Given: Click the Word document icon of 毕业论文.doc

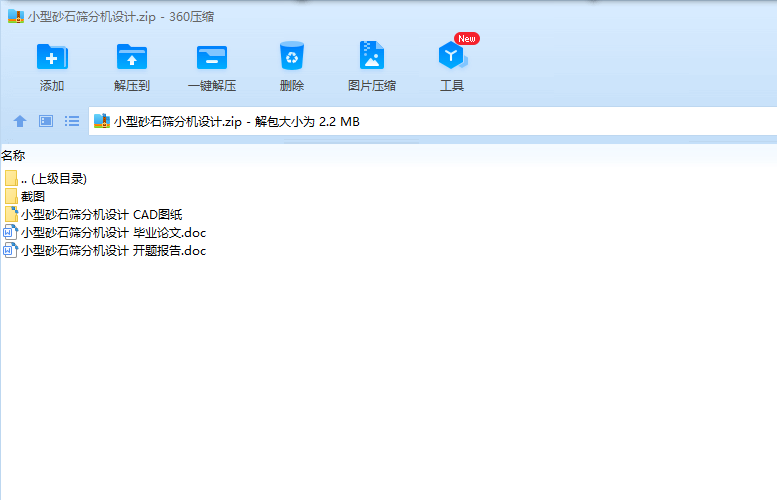Looking at the screenshot, I should coord(10,232).
